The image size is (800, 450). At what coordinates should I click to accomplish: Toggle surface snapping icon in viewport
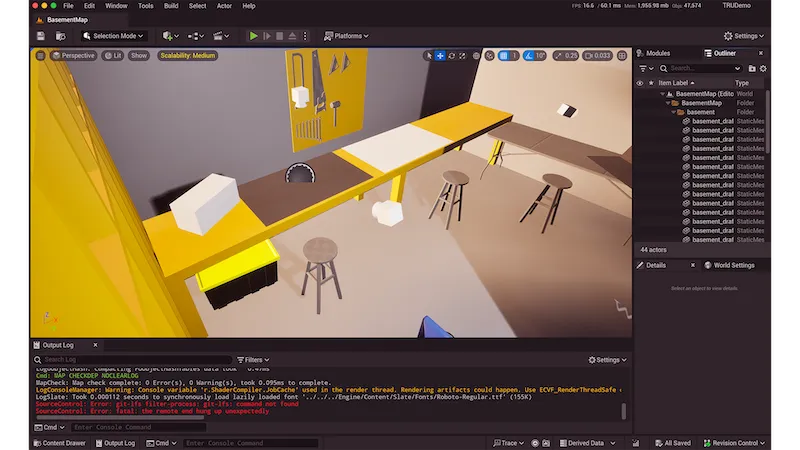(x=490, y=56)
